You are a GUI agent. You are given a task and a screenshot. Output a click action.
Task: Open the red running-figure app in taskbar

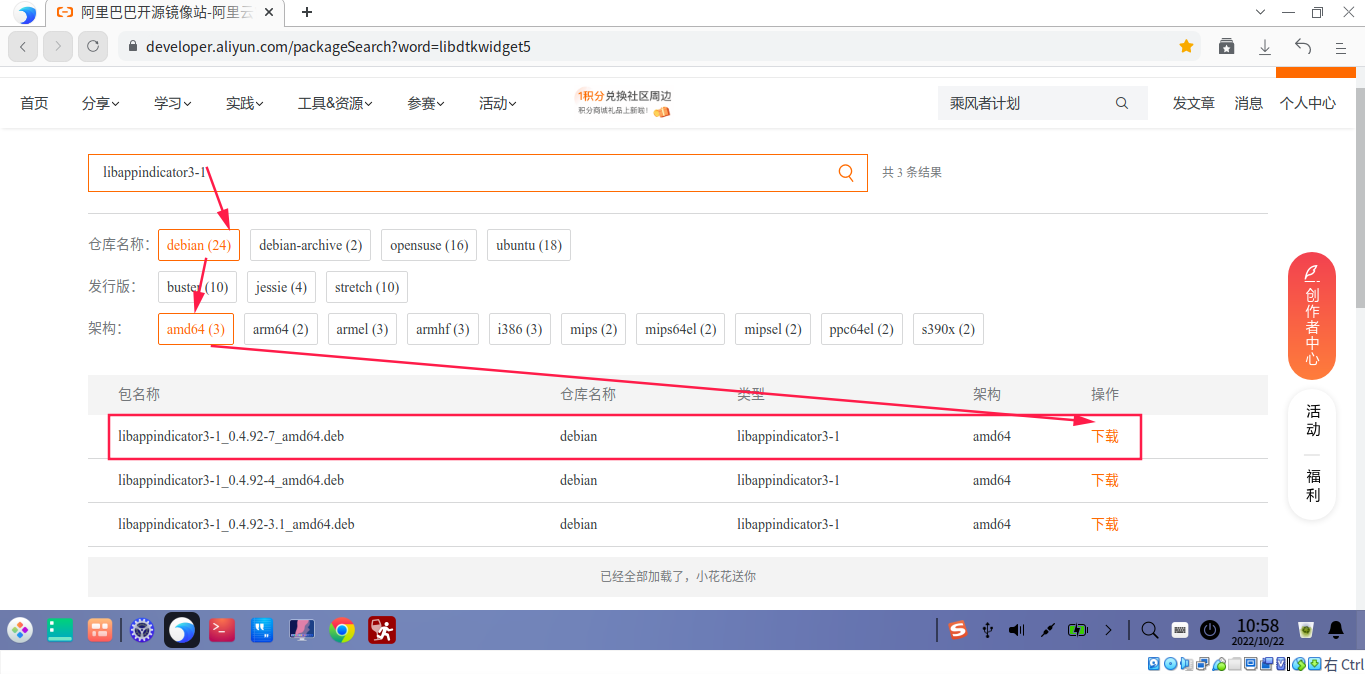pos(382,629)
